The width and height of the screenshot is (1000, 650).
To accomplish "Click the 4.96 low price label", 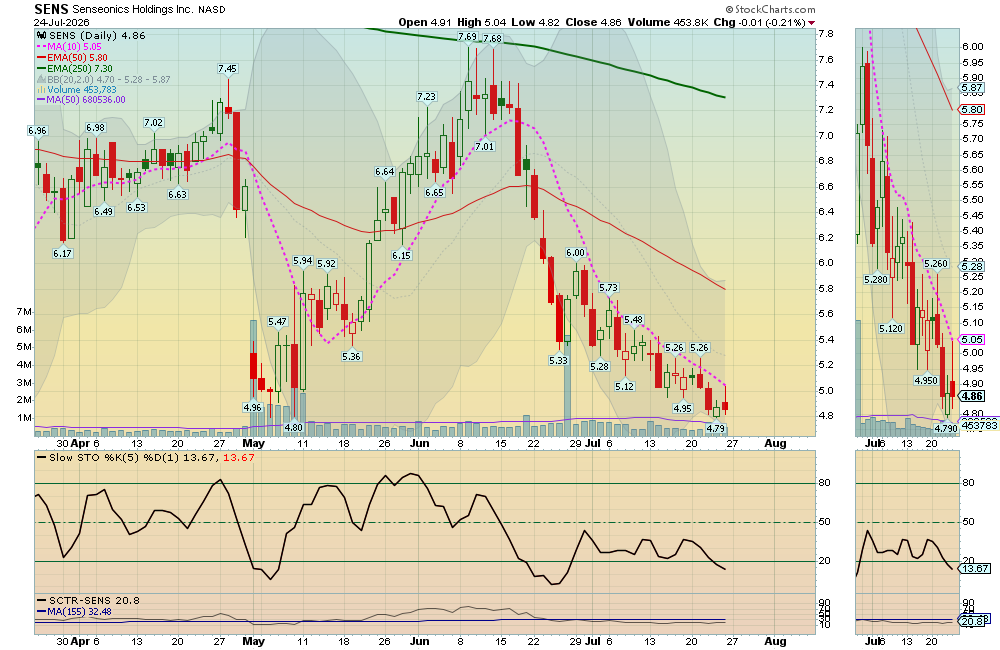I will coord(253,407).
